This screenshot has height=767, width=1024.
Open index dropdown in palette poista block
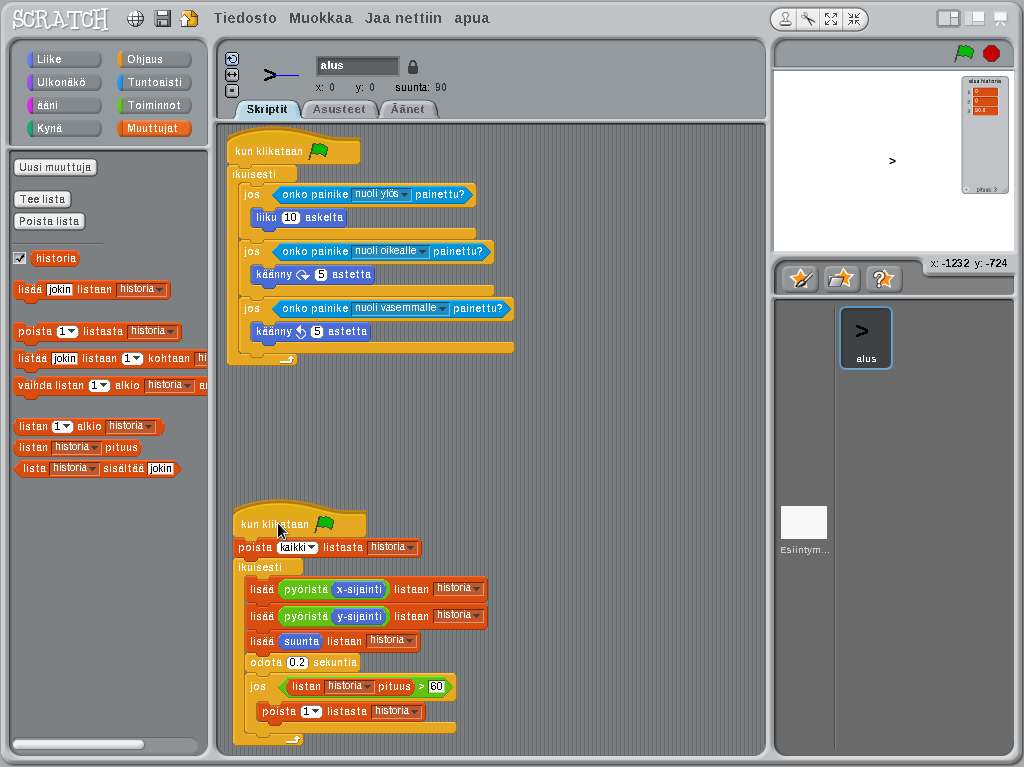pyautogui.click(x=67, y=331)
